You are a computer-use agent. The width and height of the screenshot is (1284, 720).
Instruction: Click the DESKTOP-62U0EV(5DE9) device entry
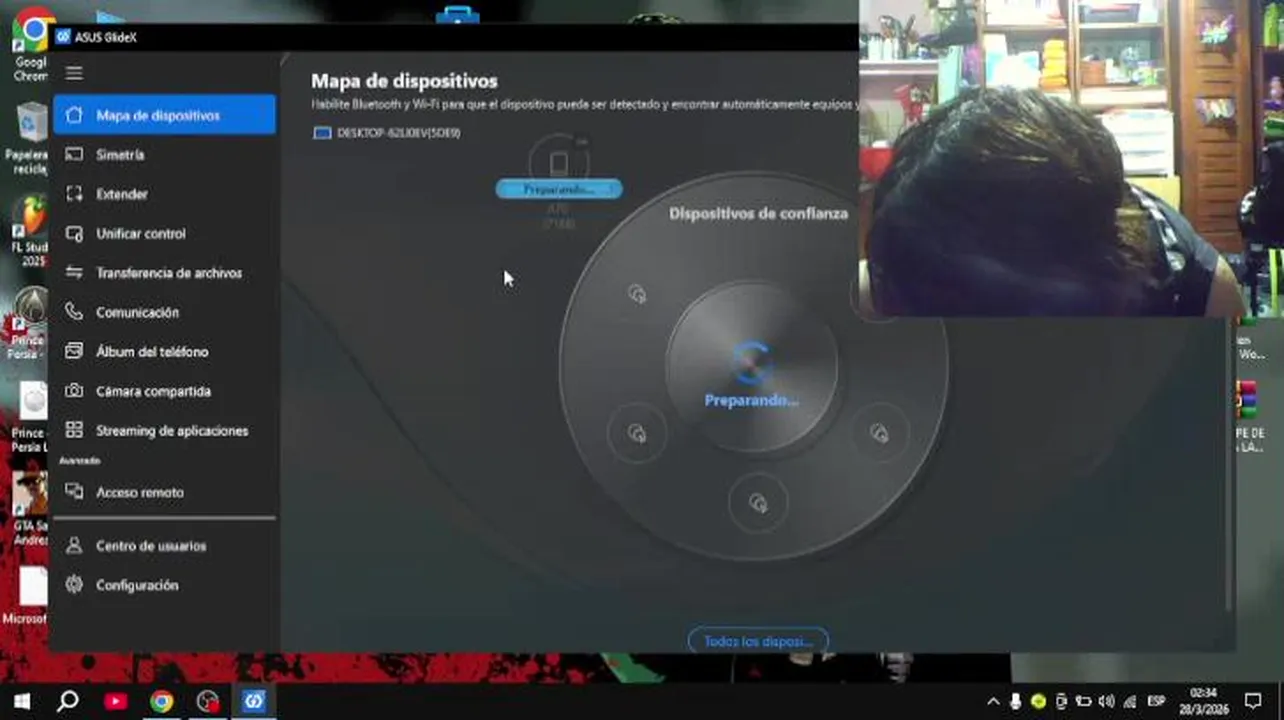click(388, 132)
